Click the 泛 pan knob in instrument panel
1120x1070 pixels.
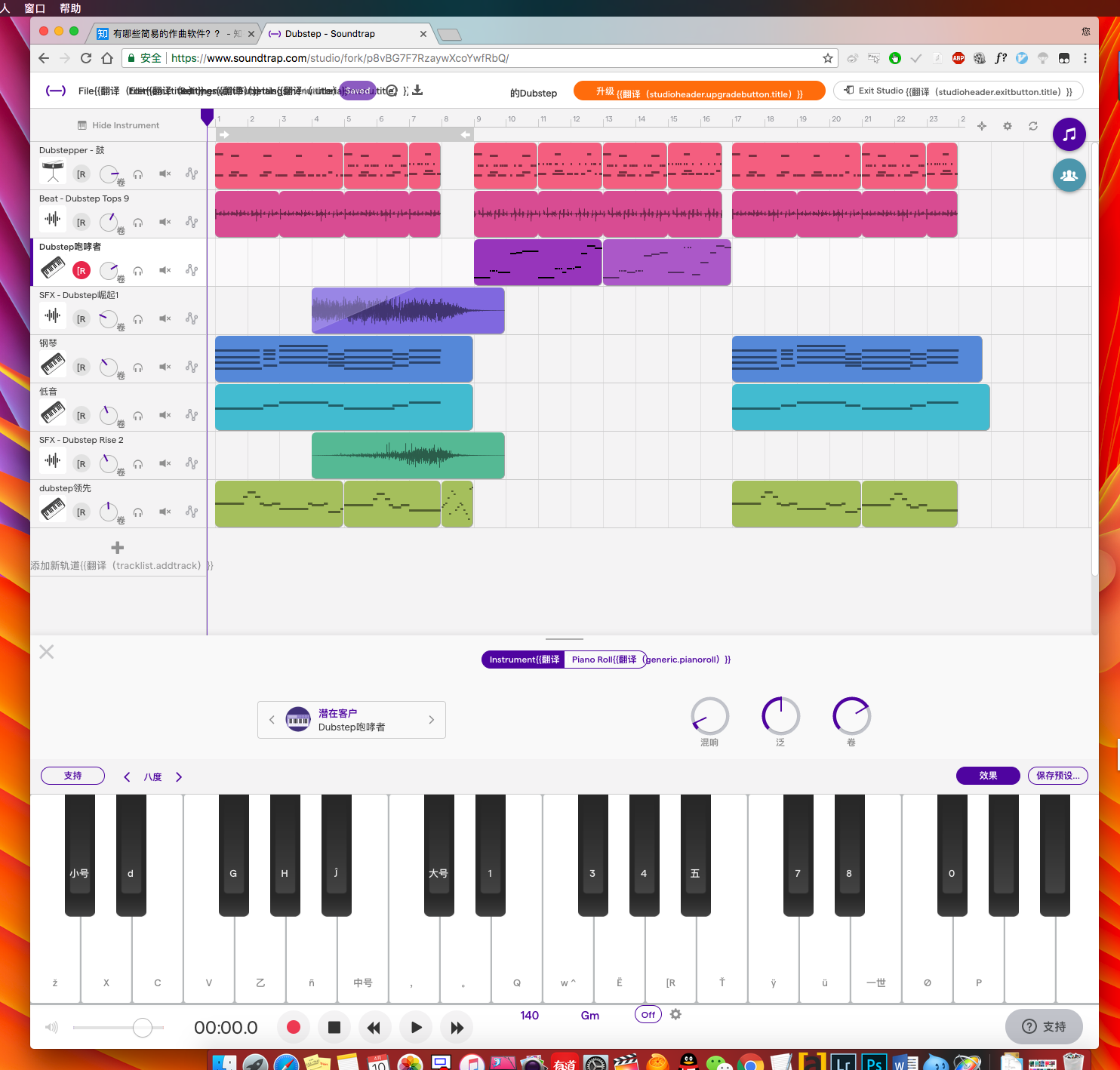pyautogui.click(x=780, y=716)
